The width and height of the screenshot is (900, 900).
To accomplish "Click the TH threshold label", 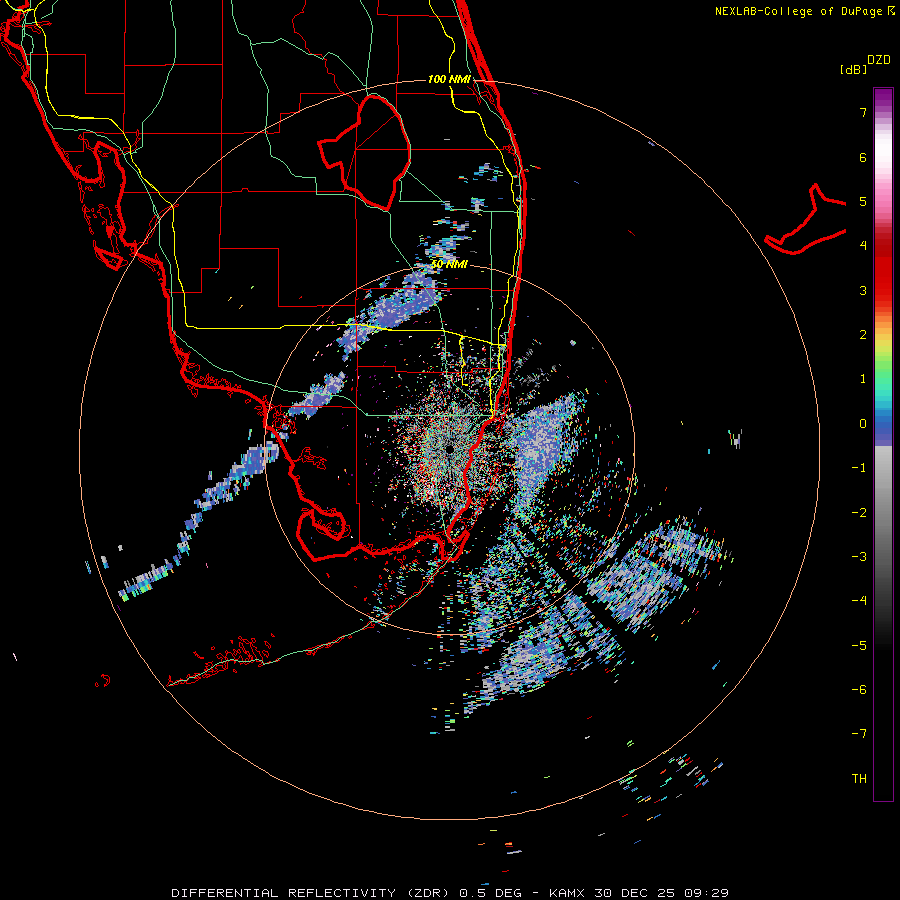I will point(859,778).
